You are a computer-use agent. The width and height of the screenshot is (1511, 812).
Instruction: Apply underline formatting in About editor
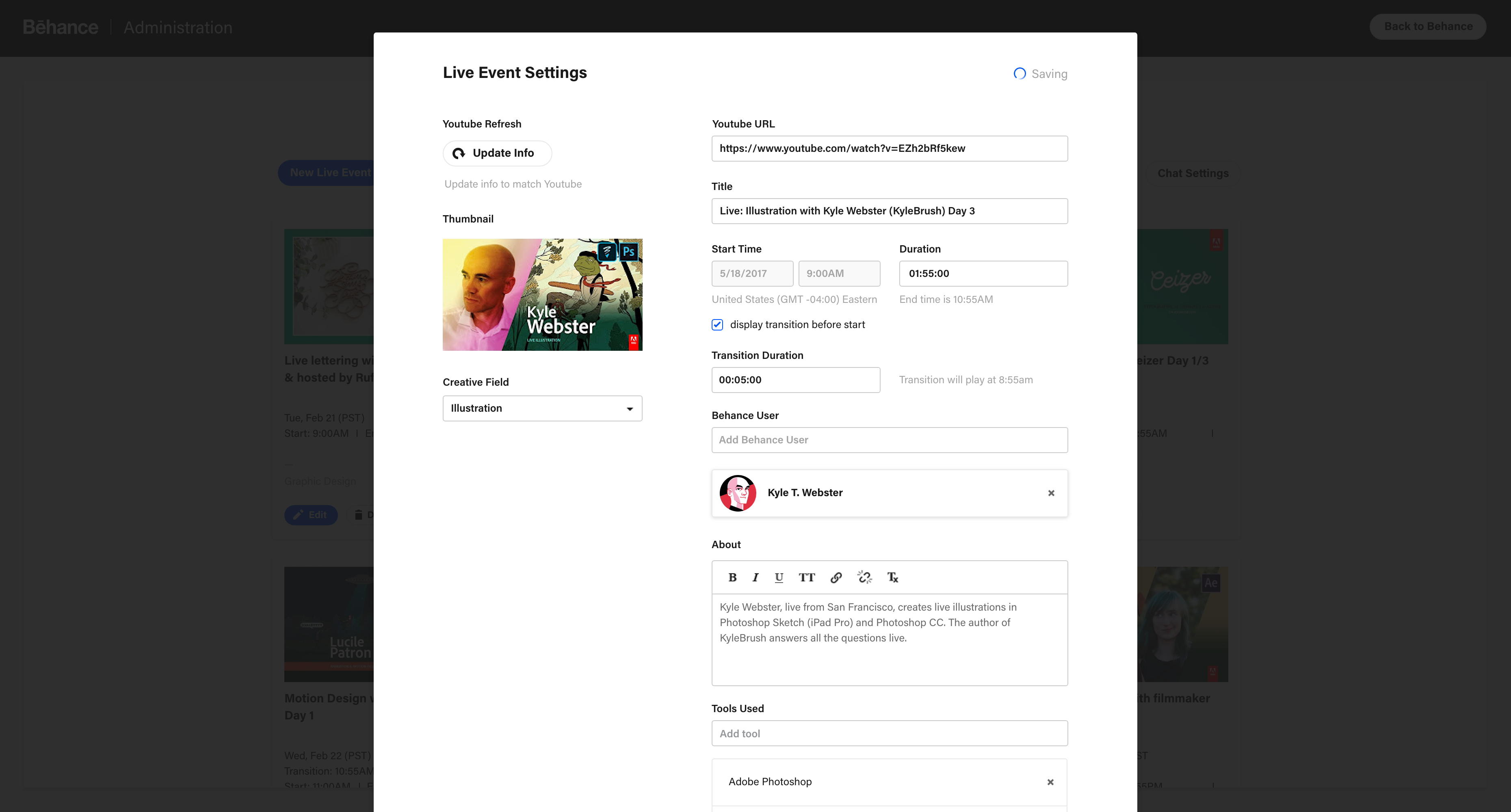click(778, 577)
